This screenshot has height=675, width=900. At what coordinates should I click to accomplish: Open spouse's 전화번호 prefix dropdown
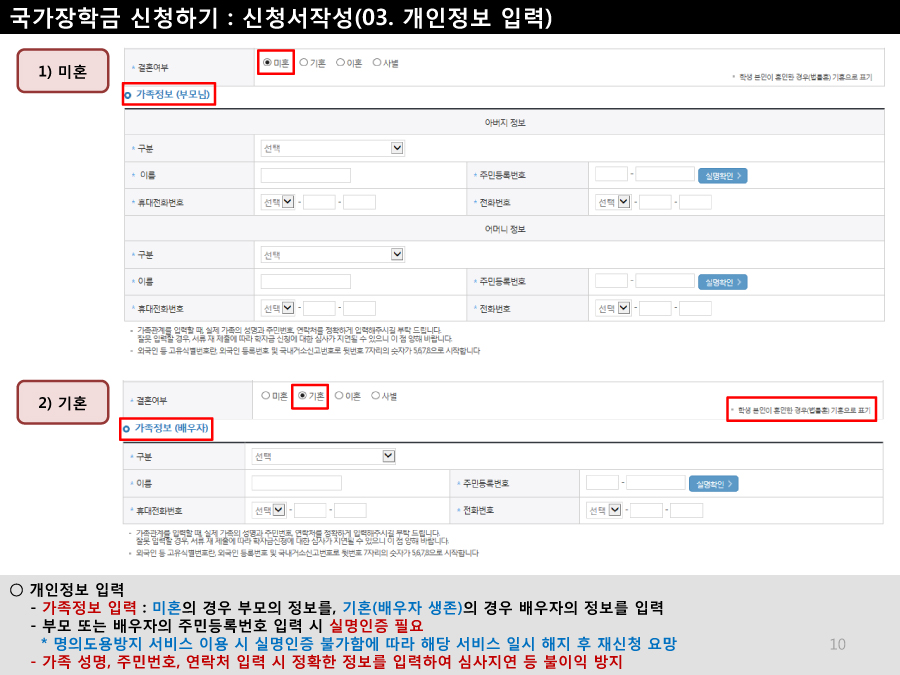pos(604,510)
